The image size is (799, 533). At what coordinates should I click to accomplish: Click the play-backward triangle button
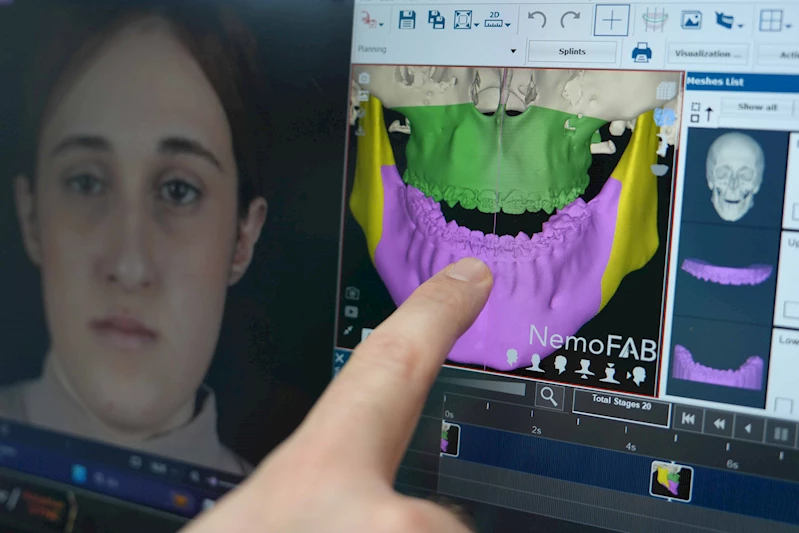tap(748, 429)
